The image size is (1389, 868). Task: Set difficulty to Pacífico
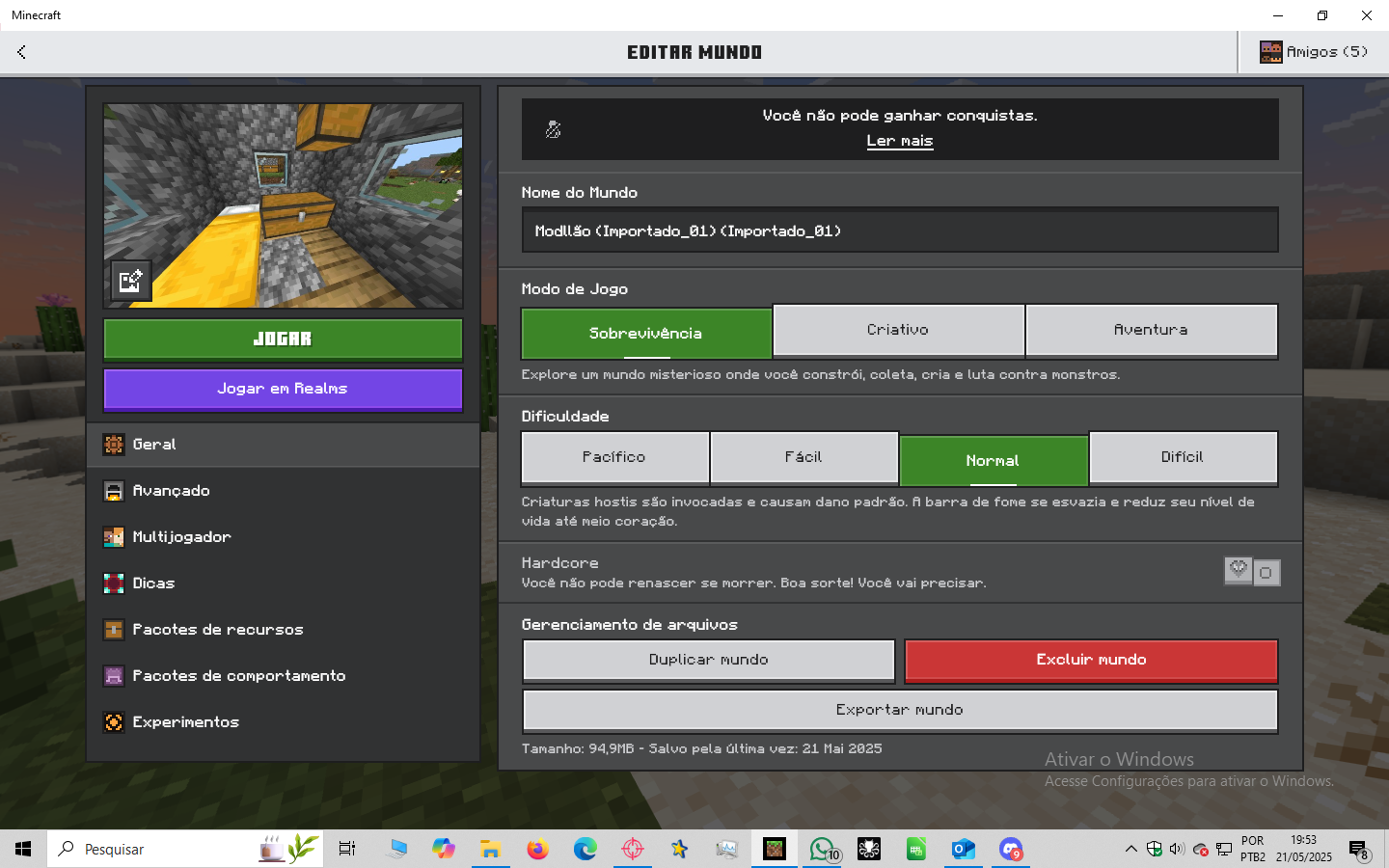tap(614, 457)
